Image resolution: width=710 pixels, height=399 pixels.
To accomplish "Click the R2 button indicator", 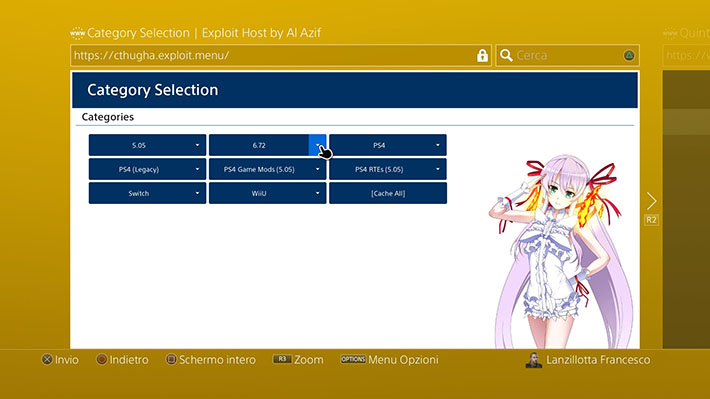I will tap(651, 220).
